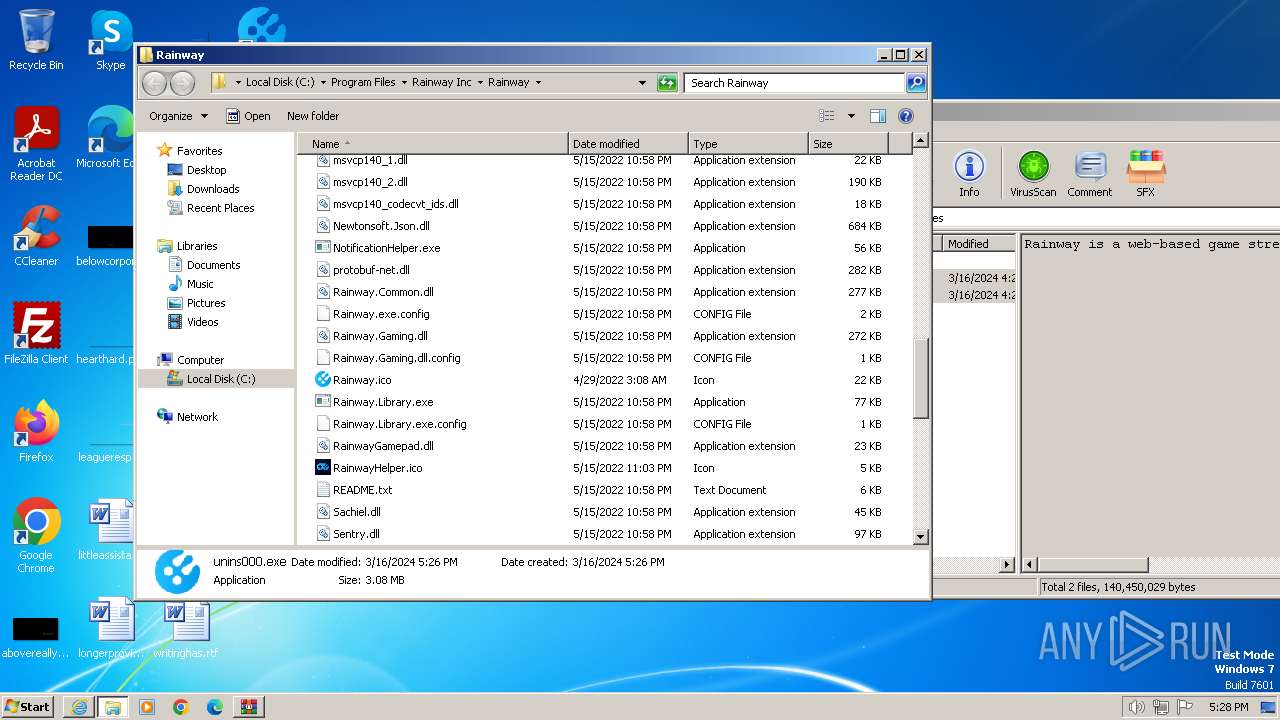Open the address bar history dropdown
The image size is (1280, 720).
click(x=642, y=83)
